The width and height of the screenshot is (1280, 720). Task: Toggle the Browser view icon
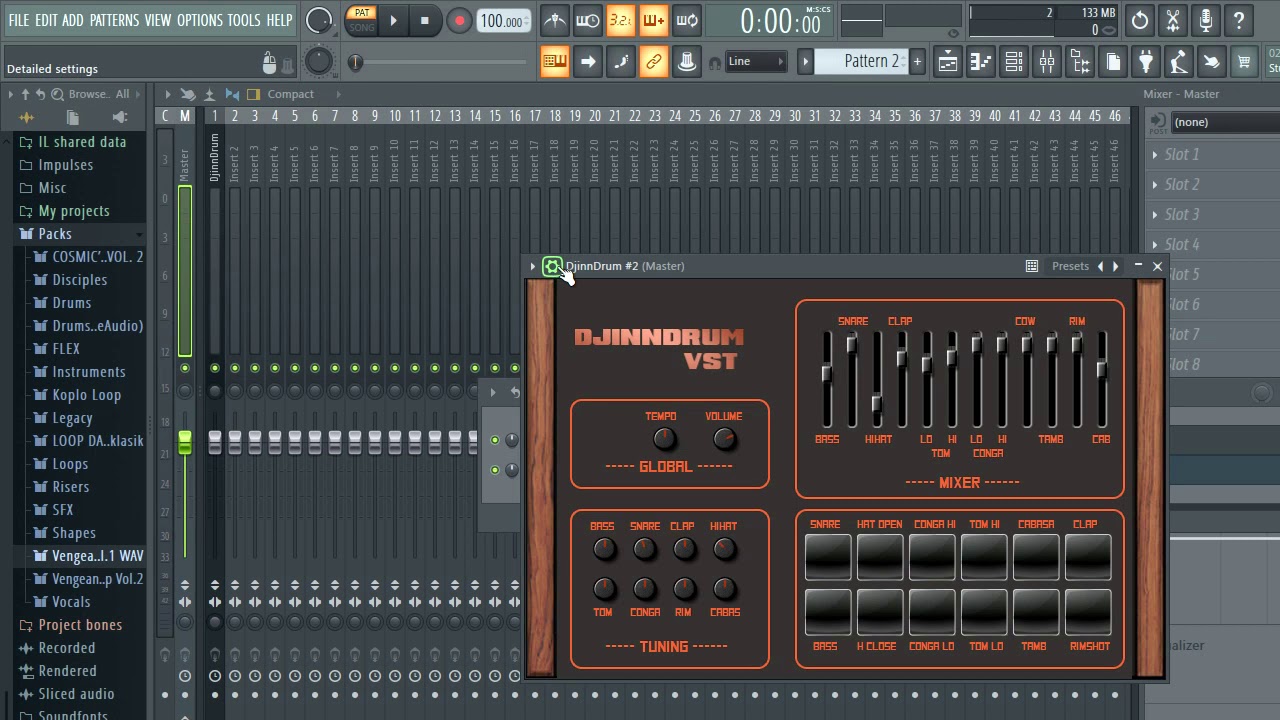tap(1080, 62)
